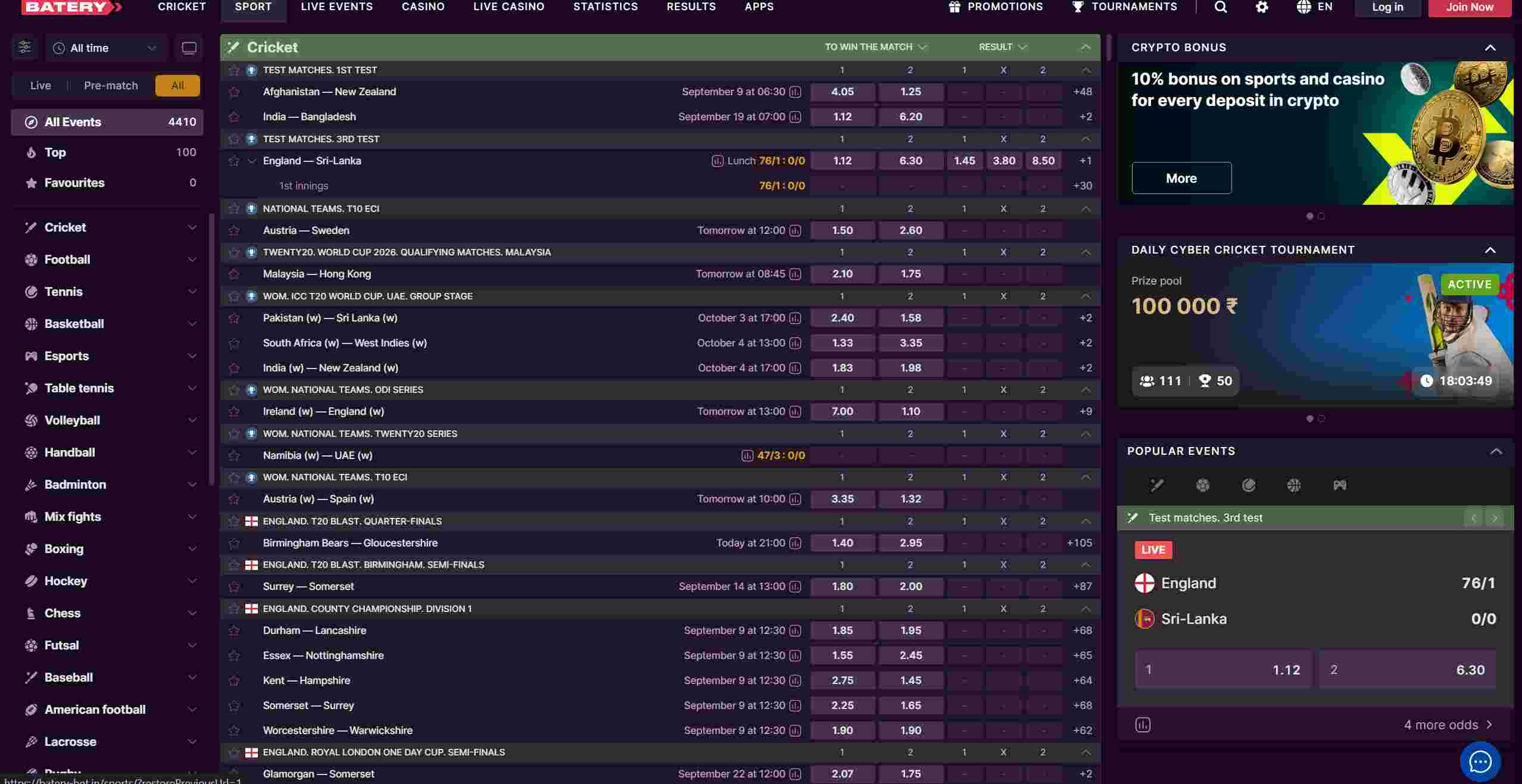The width and height of the screenshot is (1522, 784).
Task: Favourite the England — Sri-Lanka match star
Action: 234,161
